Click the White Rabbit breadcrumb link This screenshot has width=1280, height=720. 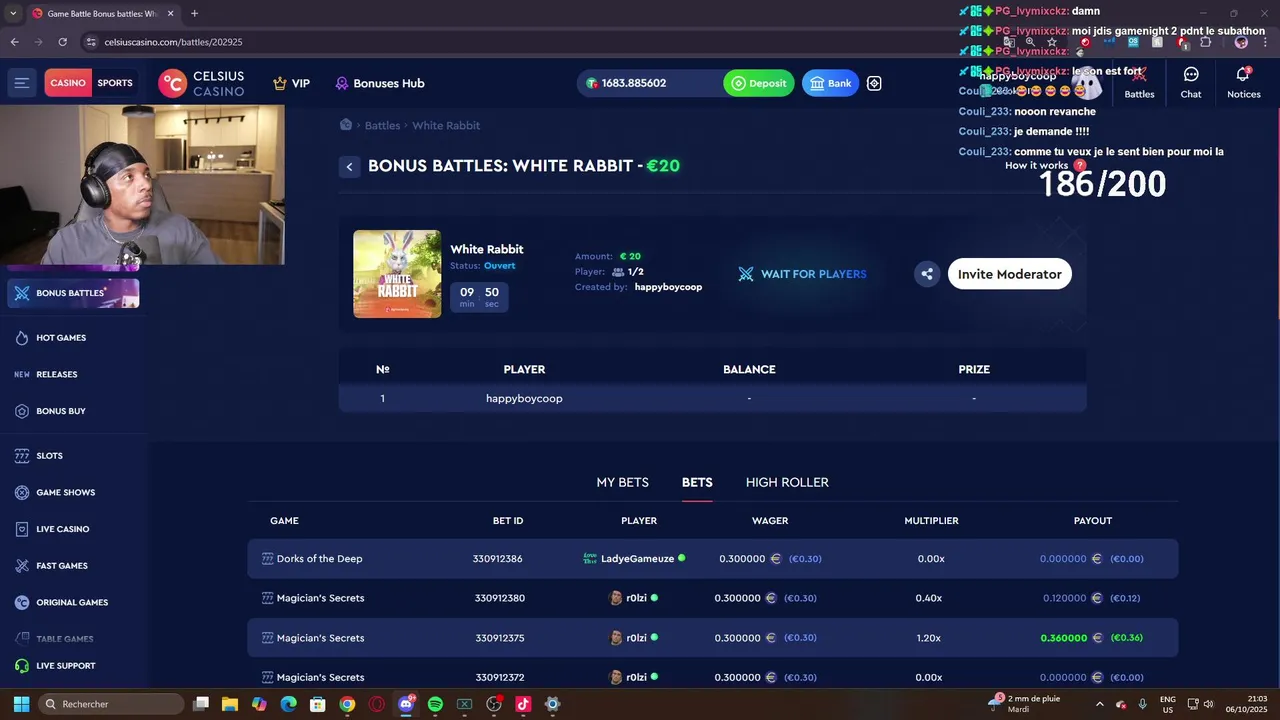[x=446, y=125]
